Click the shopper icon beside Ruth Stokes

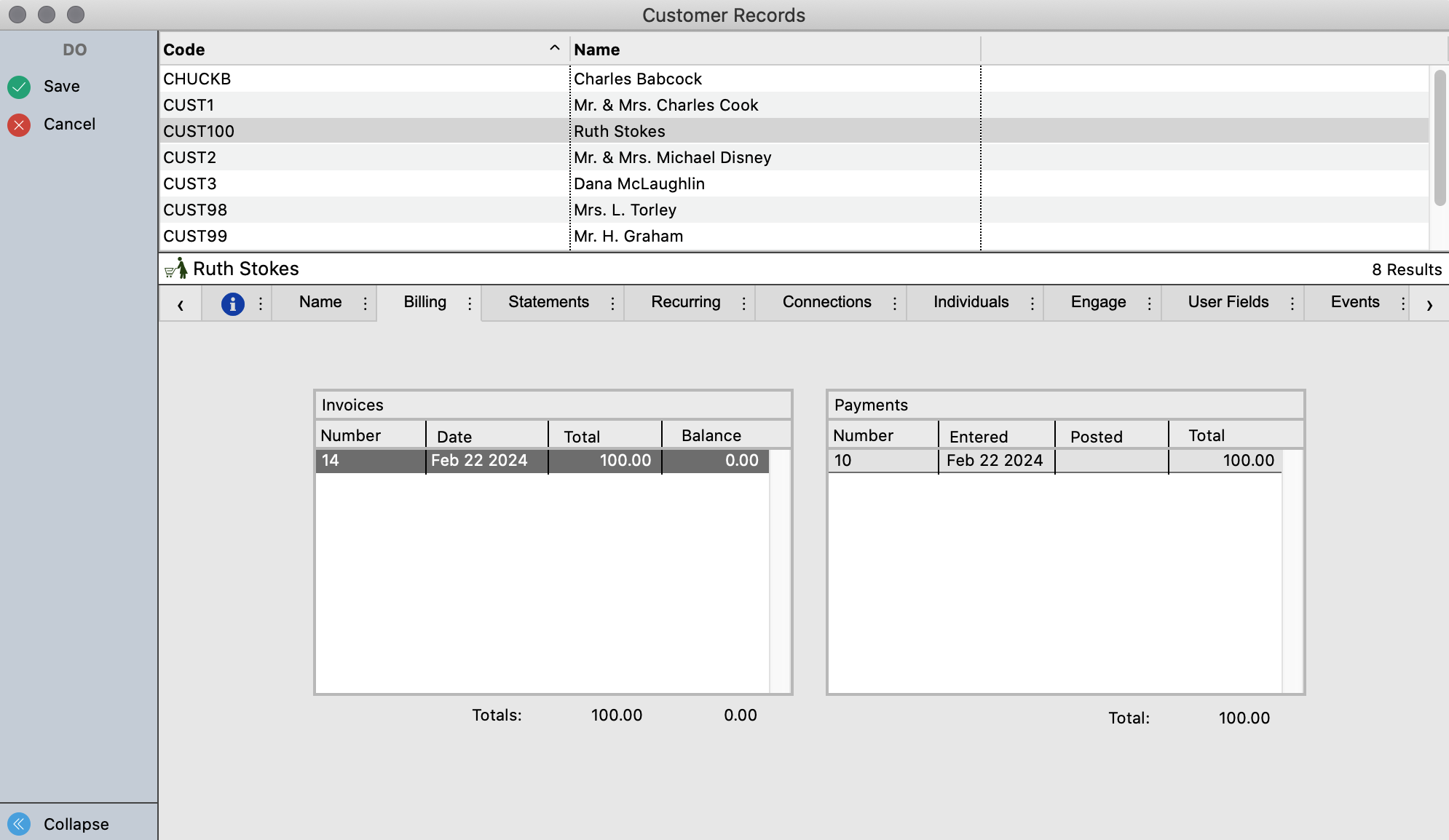(x=176, y=269)
